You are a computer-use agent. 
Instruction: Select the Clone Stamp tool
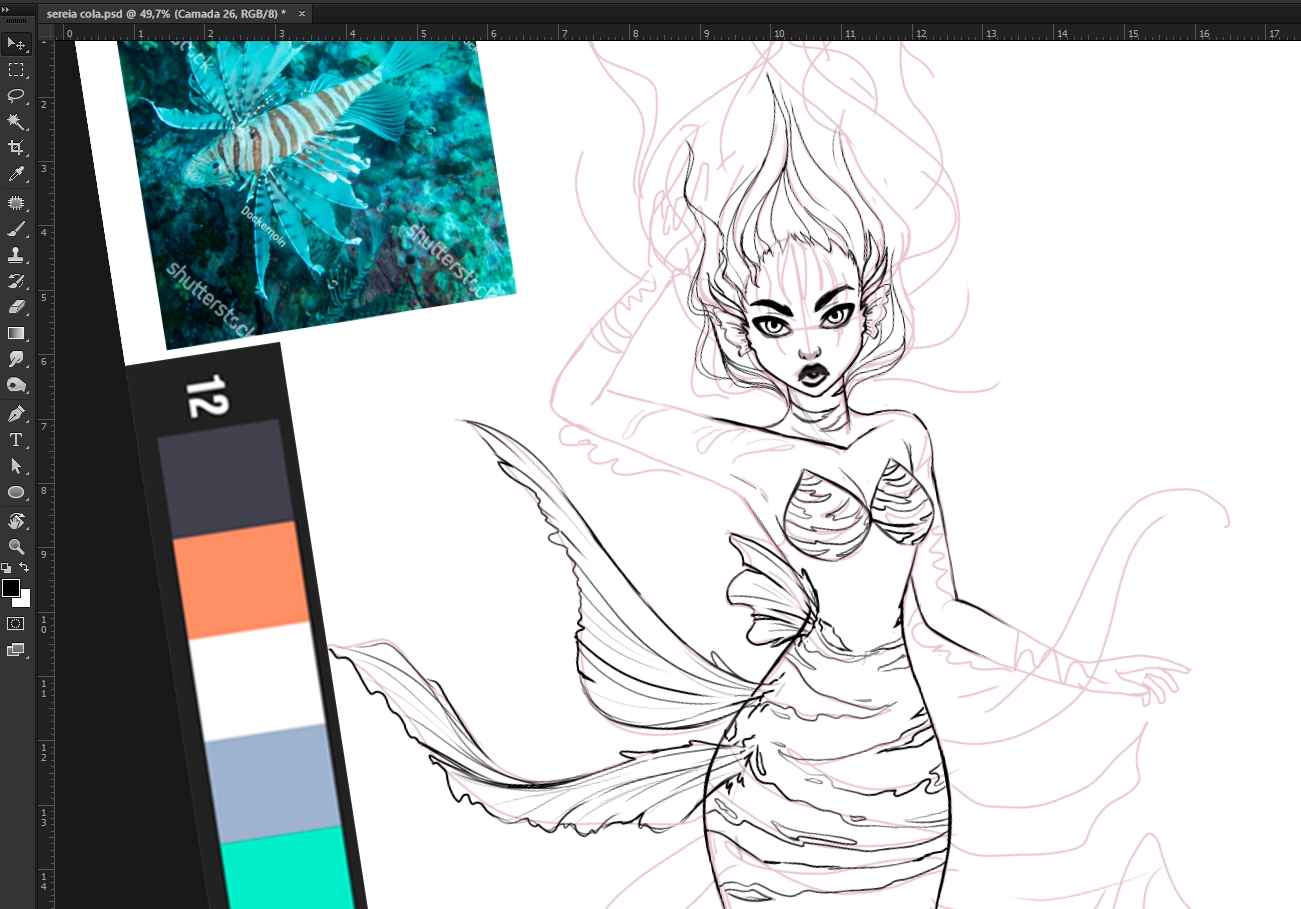16,255
